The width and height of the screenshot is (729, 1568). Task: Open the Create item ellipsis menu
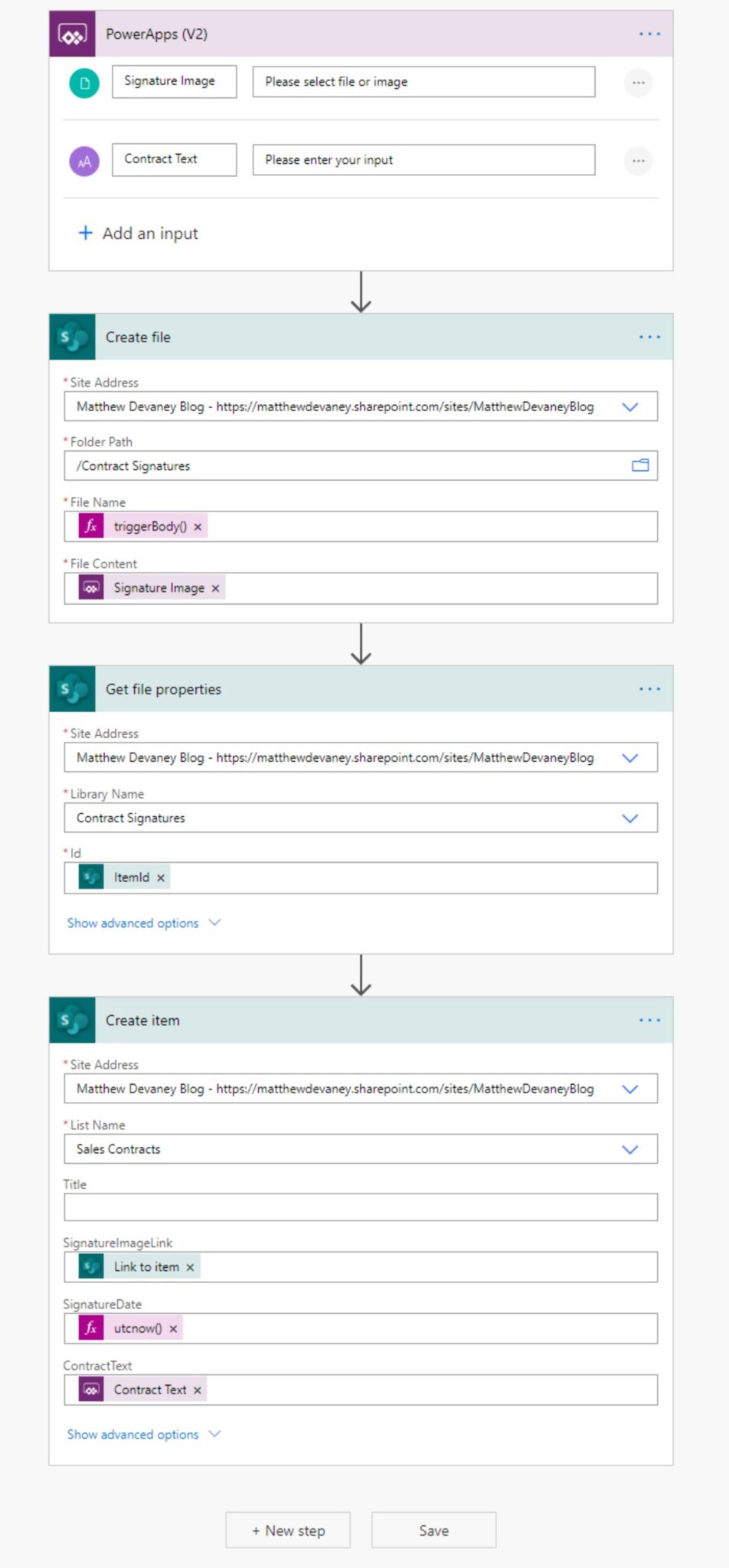tap(649, 1020)
